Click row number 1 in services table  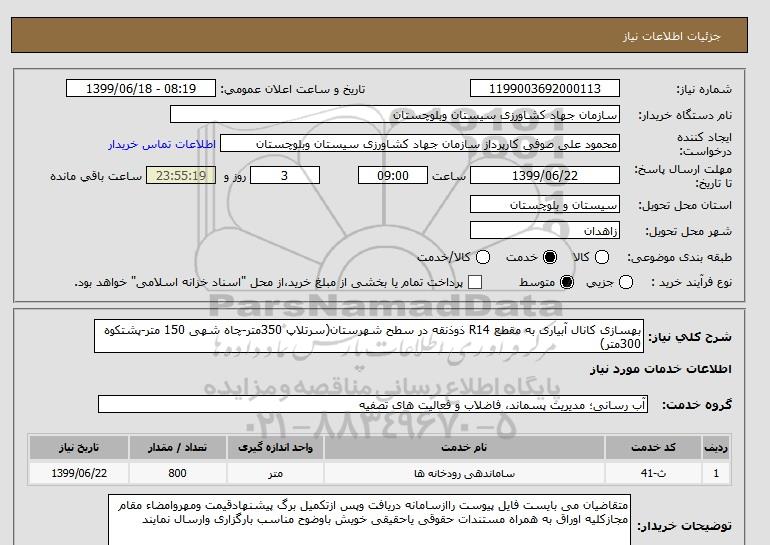click(716, 473)
